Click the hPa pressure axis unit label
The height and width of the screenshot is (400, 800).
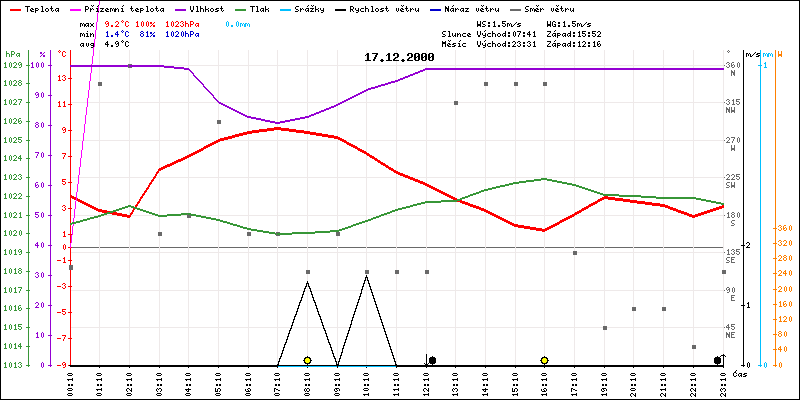[12, 53]
